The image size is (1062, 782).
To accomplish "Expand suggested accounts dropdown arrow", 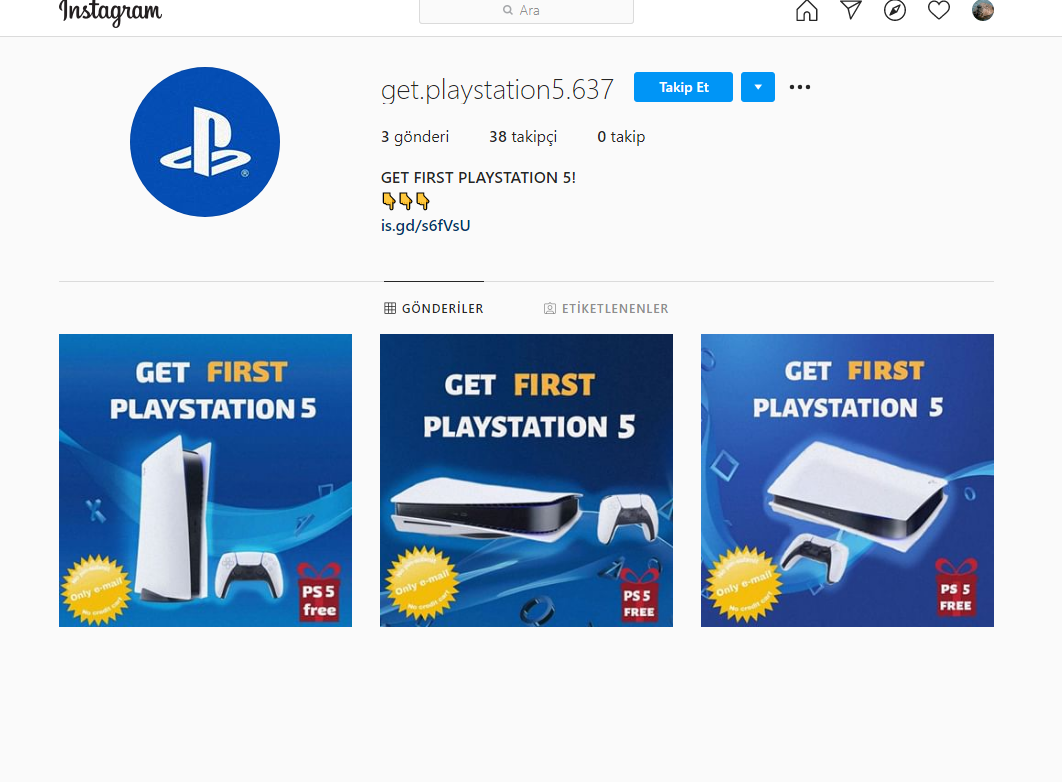I will tap(758, 87).
